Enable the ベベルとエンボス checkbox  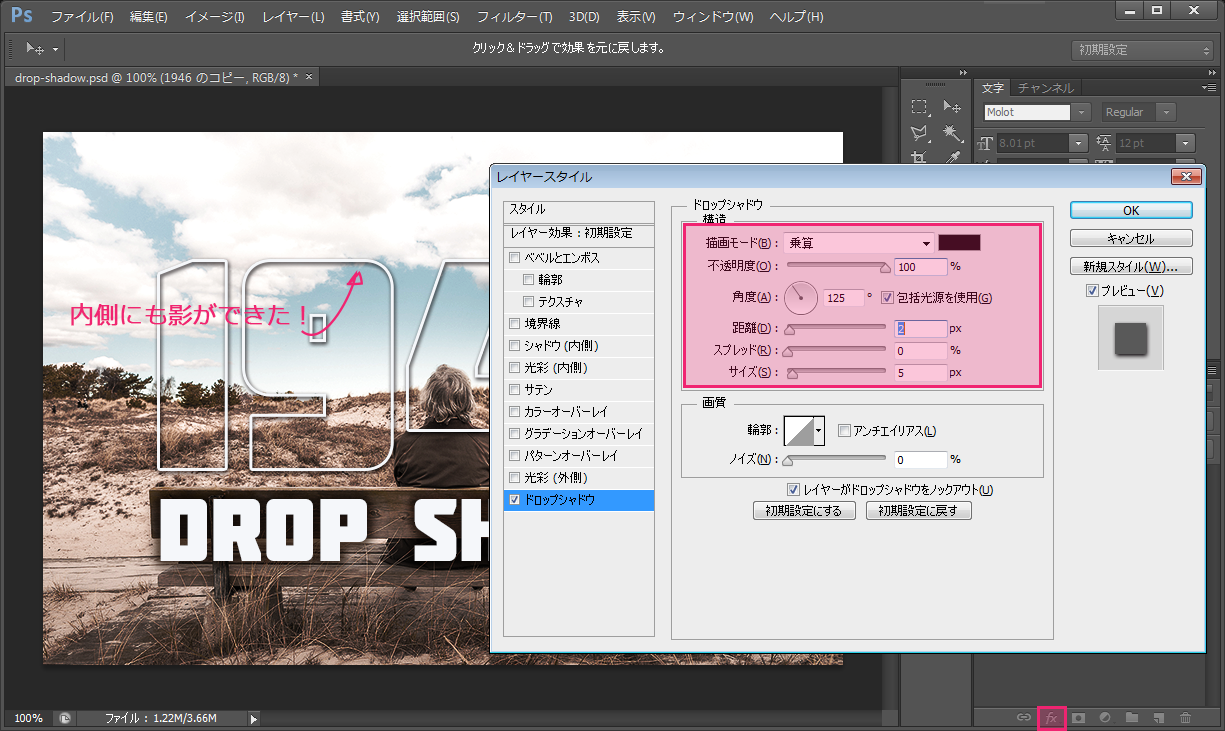[515, 258]
